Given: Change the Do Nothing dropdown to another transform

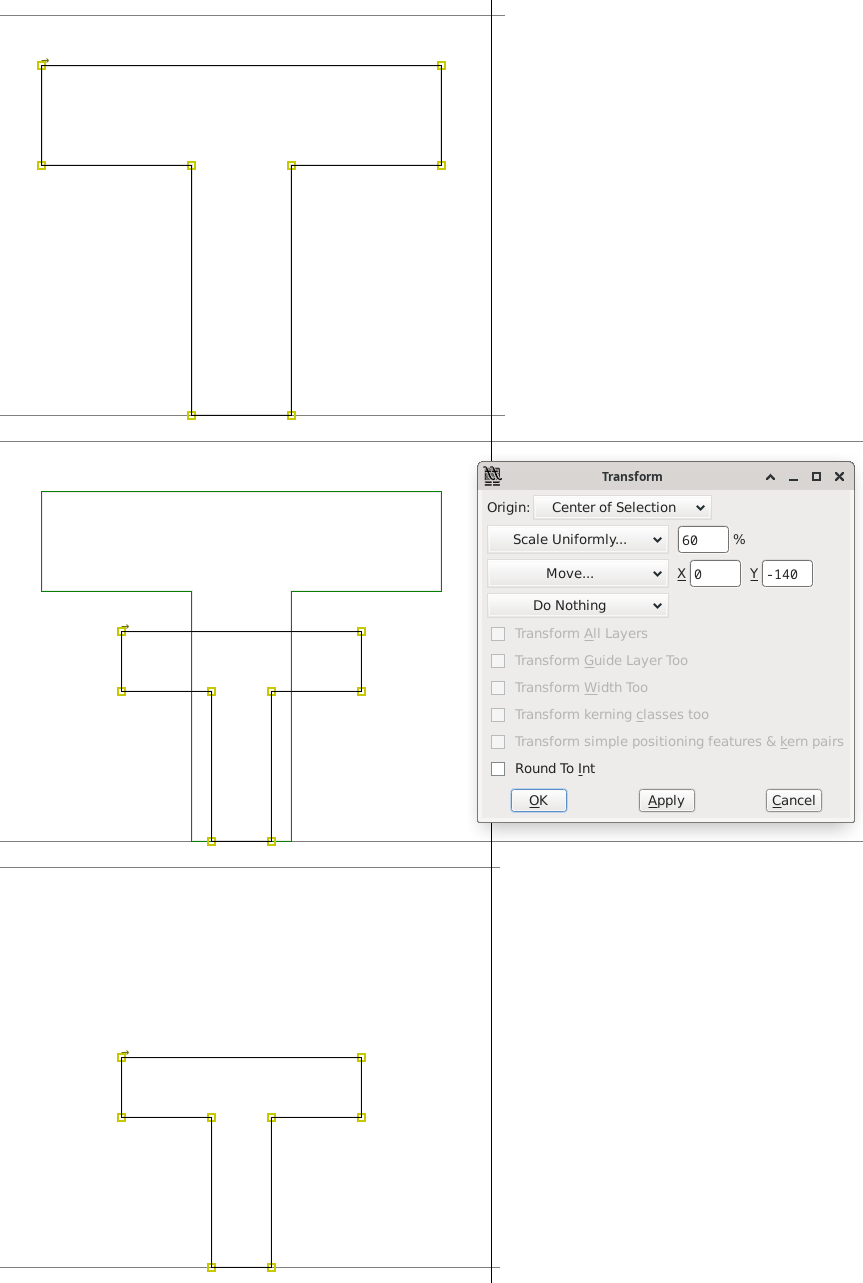Looking at the screenshot, I should coord(577,605).
